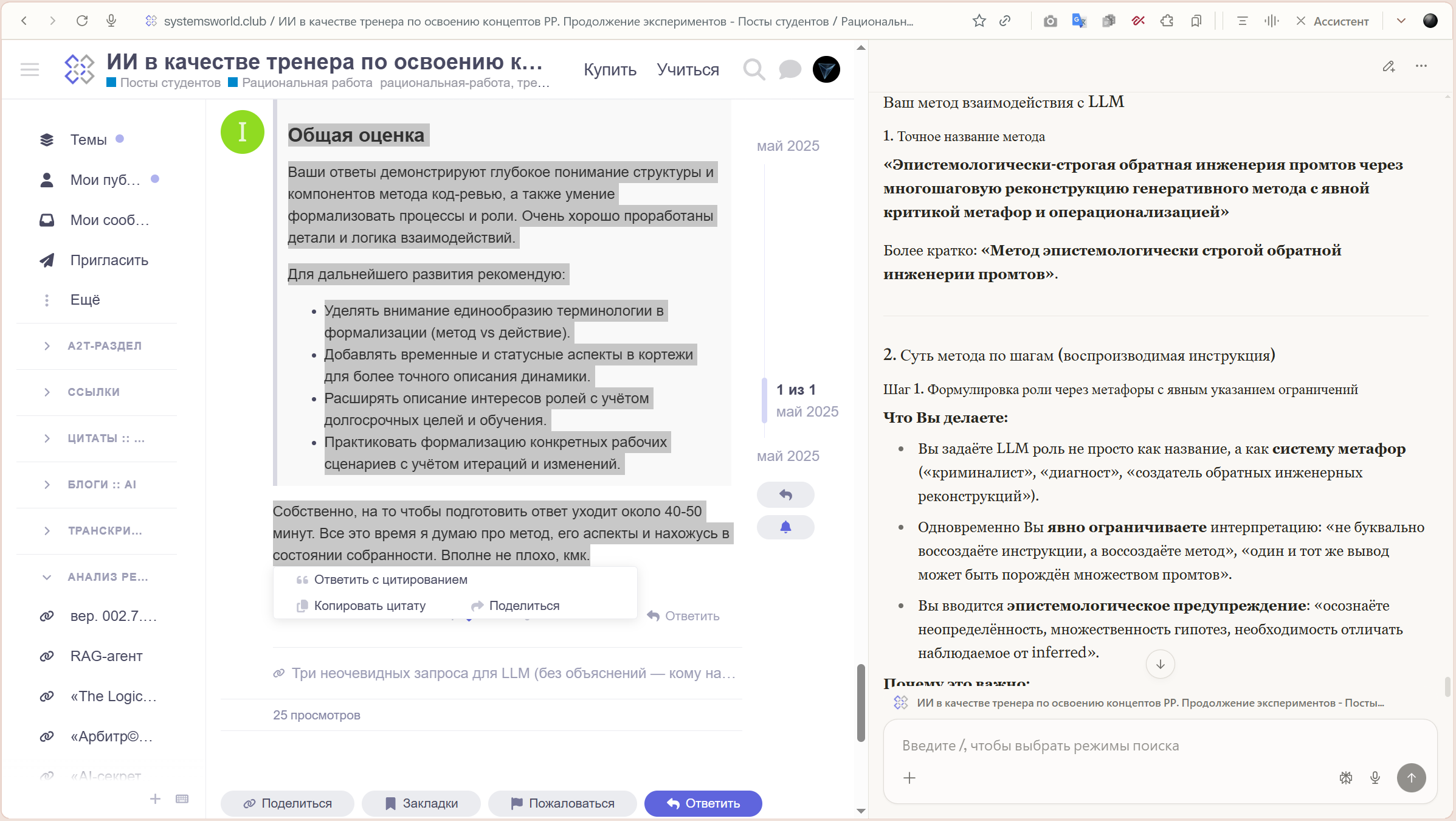Open Три неочевидных запроса для LLM link
The width and height of the screenshot is (1456, 821).
point(505,673)
